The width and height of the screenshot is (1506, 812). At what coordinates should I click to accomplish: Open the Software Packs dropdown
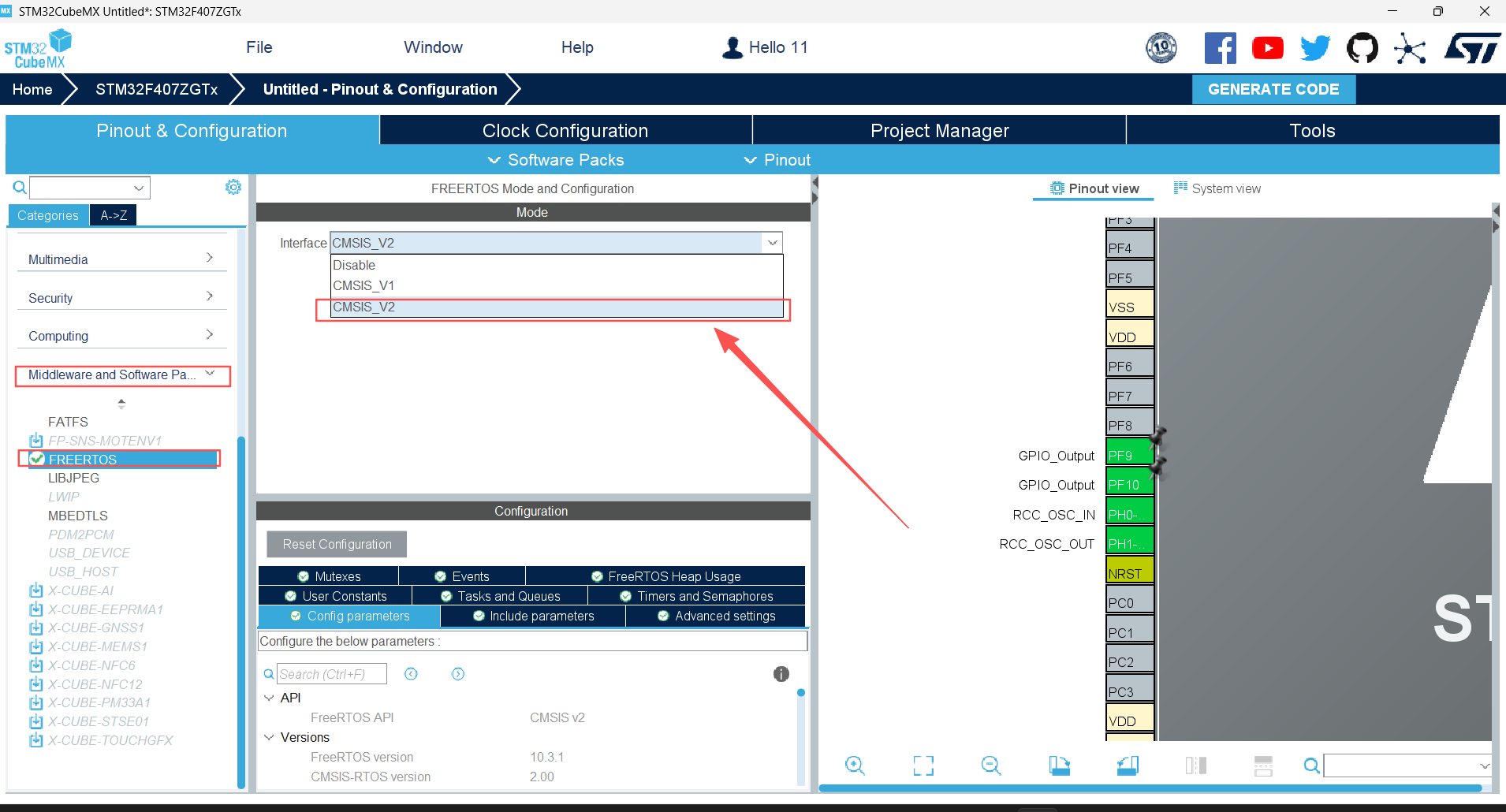[x=556, y=160]
